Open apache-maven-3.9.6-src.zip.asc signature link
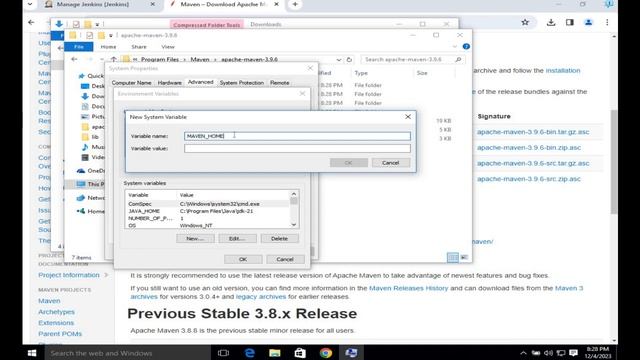640x360 pixels. pyautogui.click(x=529, y=179)
